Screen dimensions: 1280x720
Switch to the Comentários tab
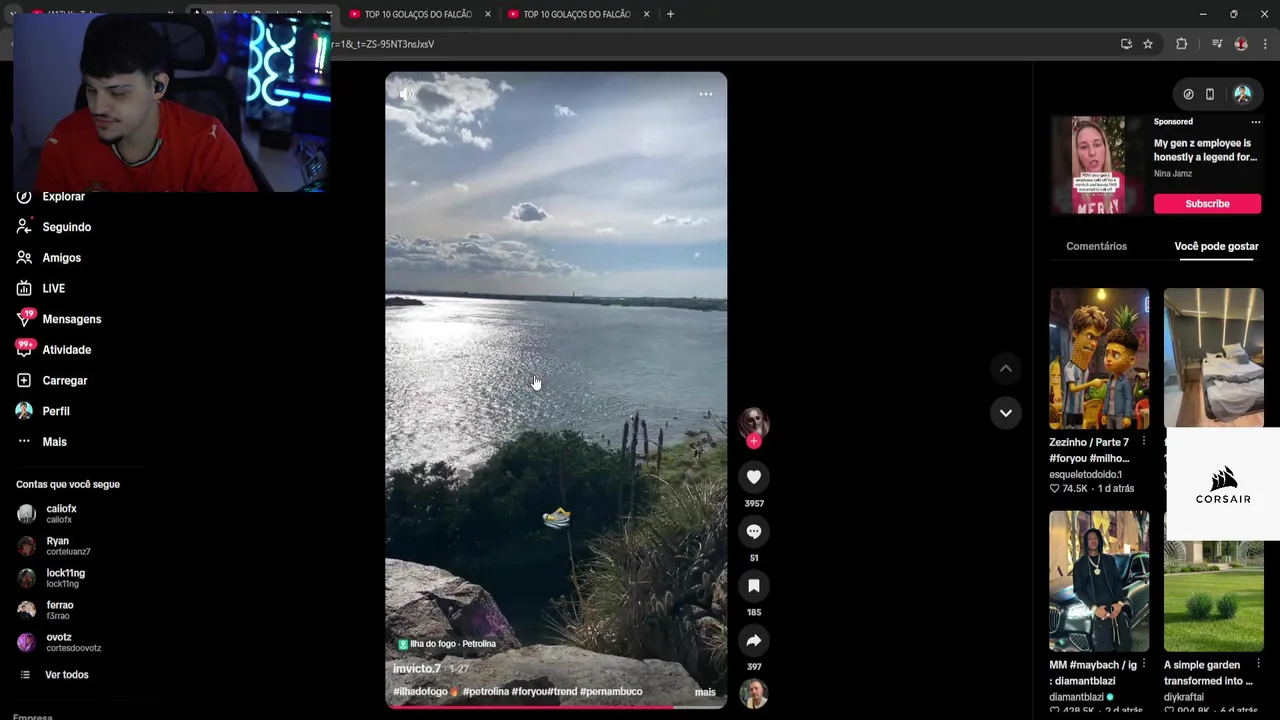click(x=1096, y=246)
